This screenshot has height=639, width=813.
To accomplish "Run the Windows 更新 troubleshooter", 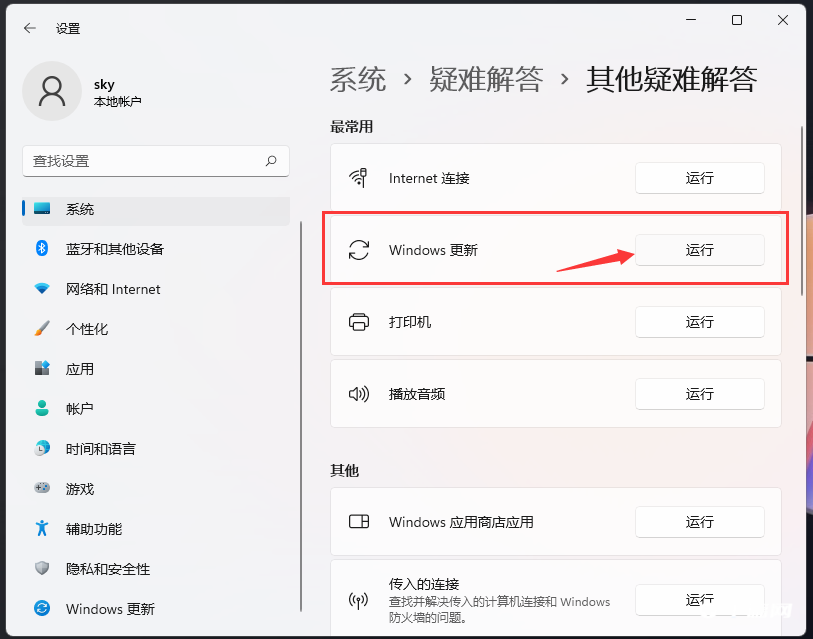I will tap(699, 250).
